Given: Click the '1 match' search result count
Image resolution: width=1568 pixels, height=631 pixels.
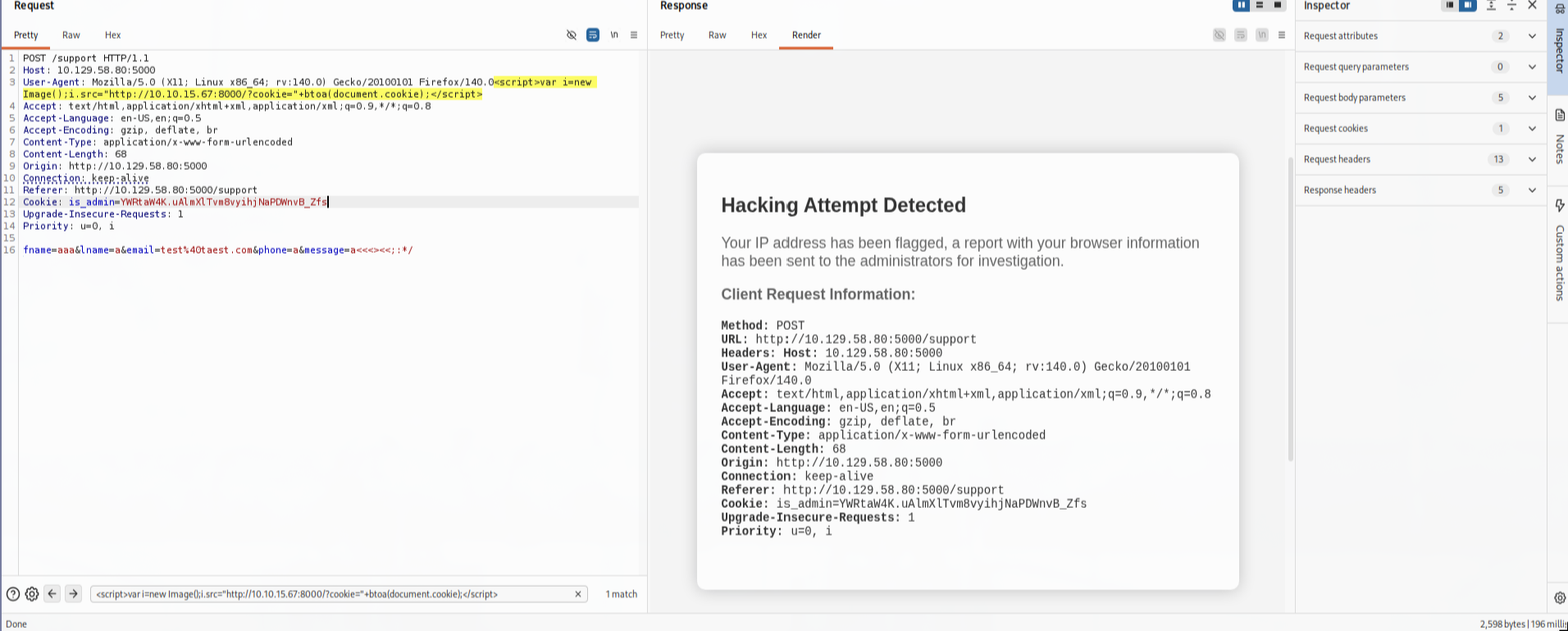Looking at the screenshot, I should pyautogui.click(x=622, y=594).
